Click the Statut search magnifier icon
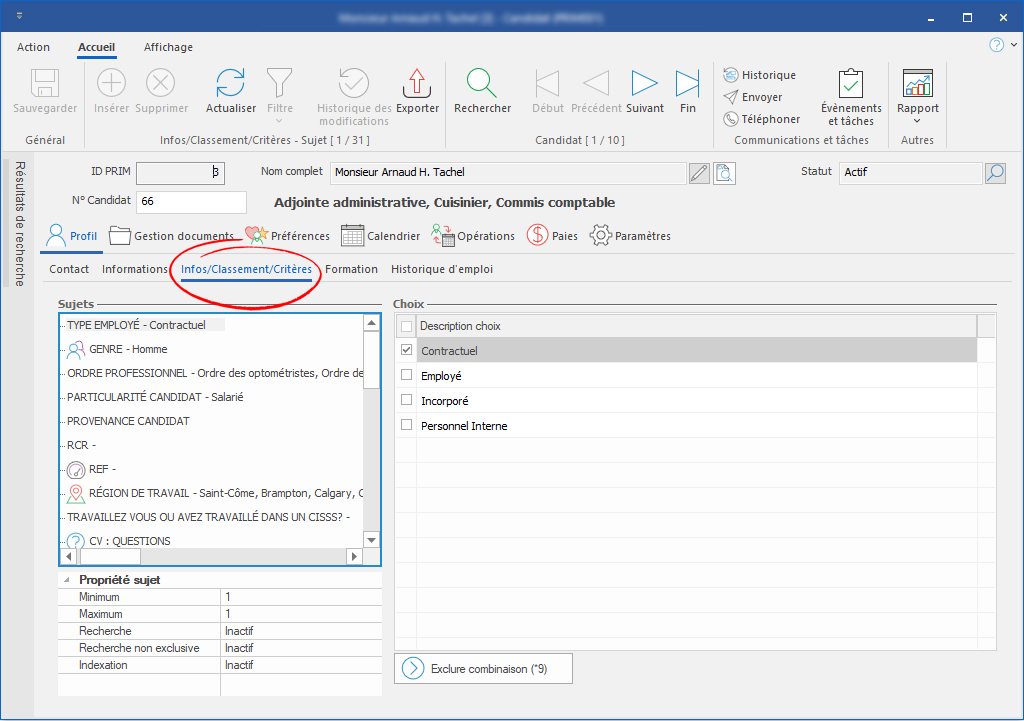Image resolution: width=1024 pixels, height=721 pixels. (x=995, y=173)
